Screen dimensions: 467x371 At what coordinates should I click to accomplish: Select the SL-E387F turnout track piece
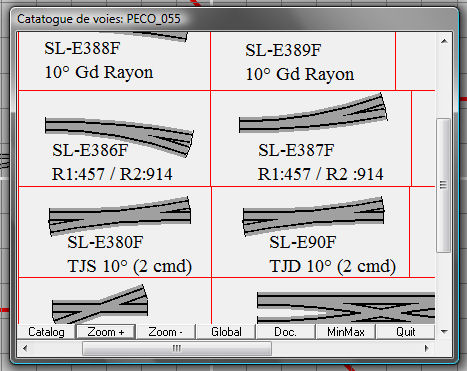tap(311, 138)
